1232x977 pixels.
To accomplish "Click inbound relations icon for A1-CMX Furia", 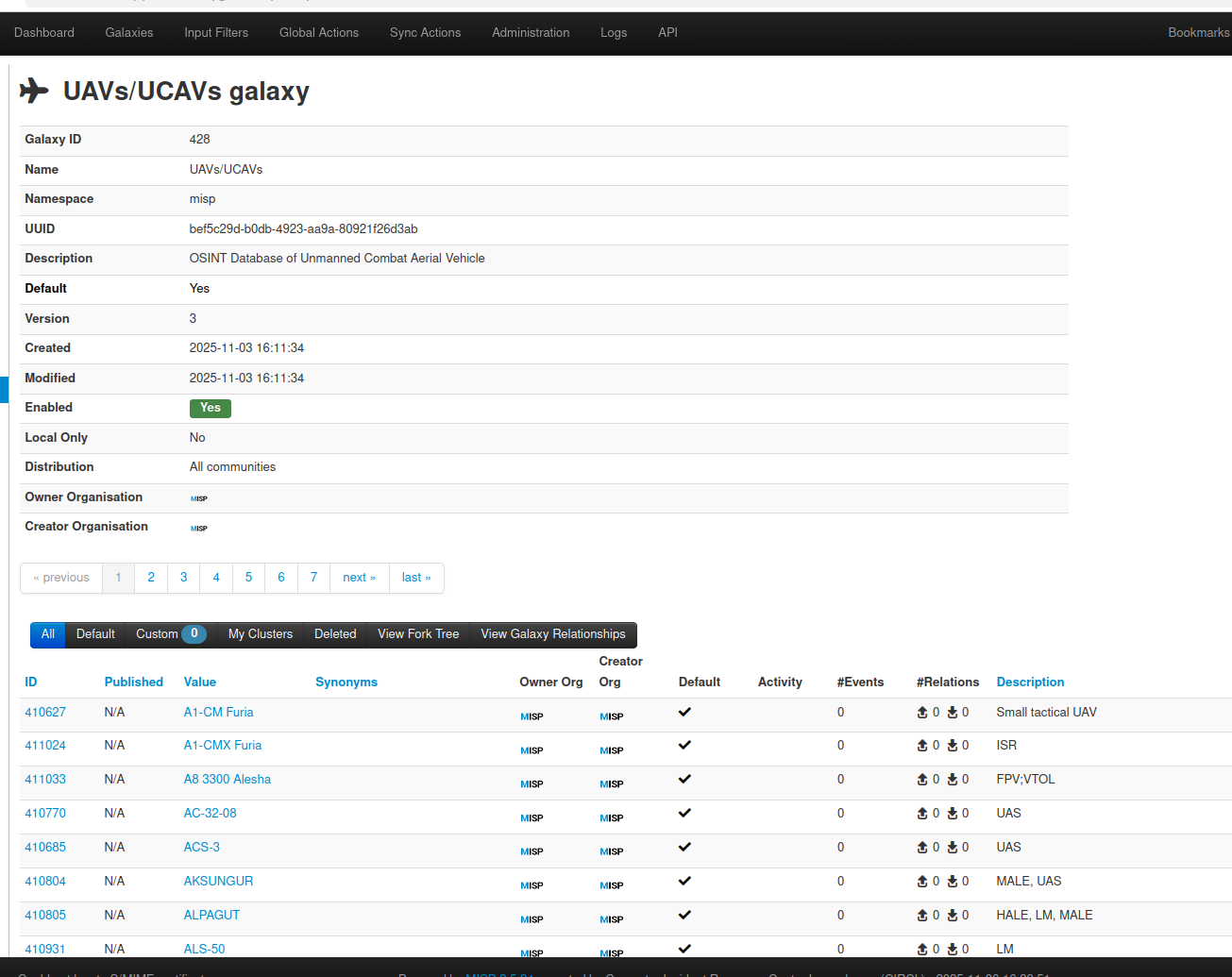I will (x=953, y=746).
